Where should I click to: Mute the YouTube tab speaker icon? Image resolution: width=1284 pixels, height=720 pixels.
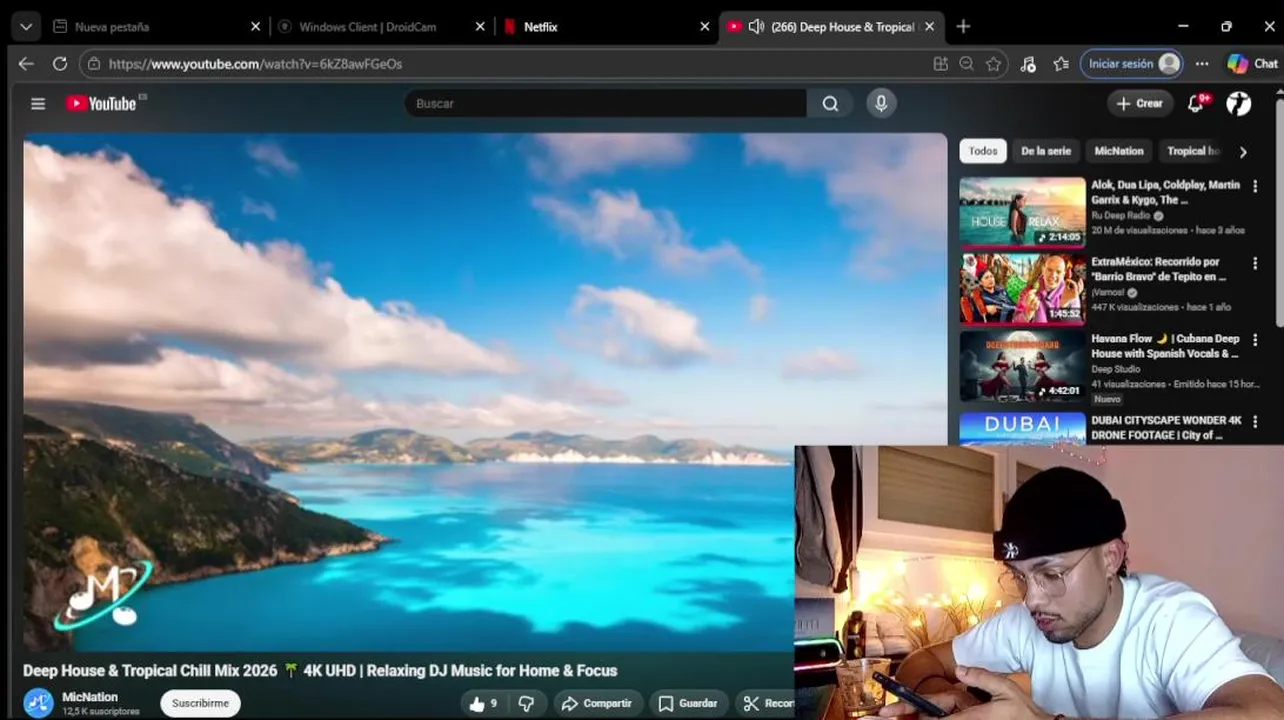(756, 27)
